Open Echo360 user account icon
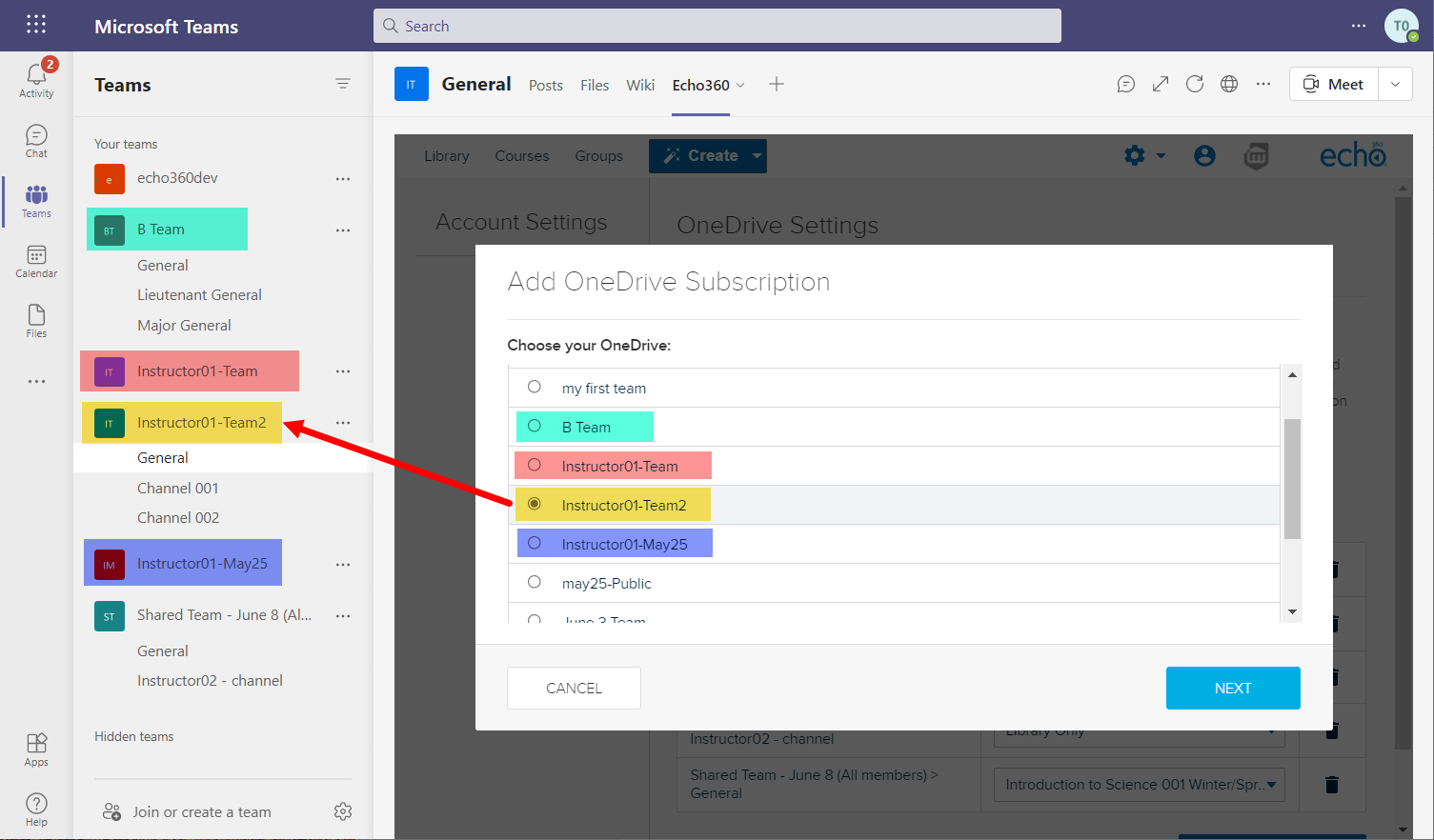The width and height of the screenshot is (1434, 840). [1204, 155]
